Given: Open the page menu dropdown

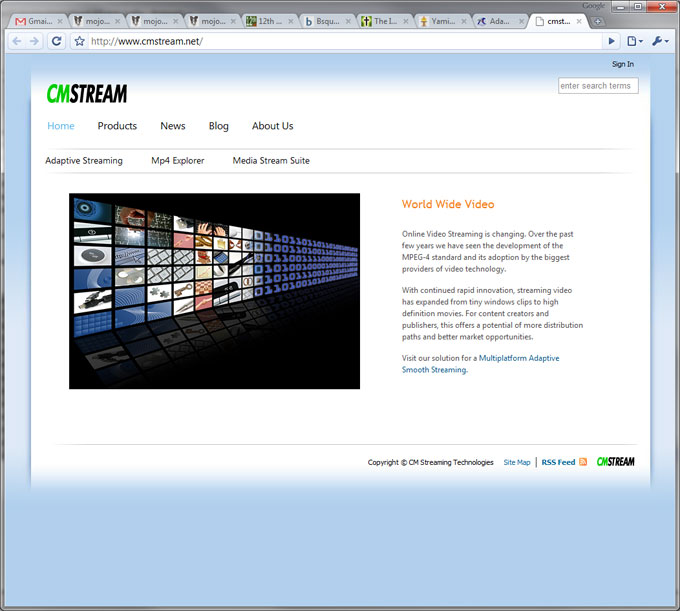Looking at the screenshot, I should (634, 41).
